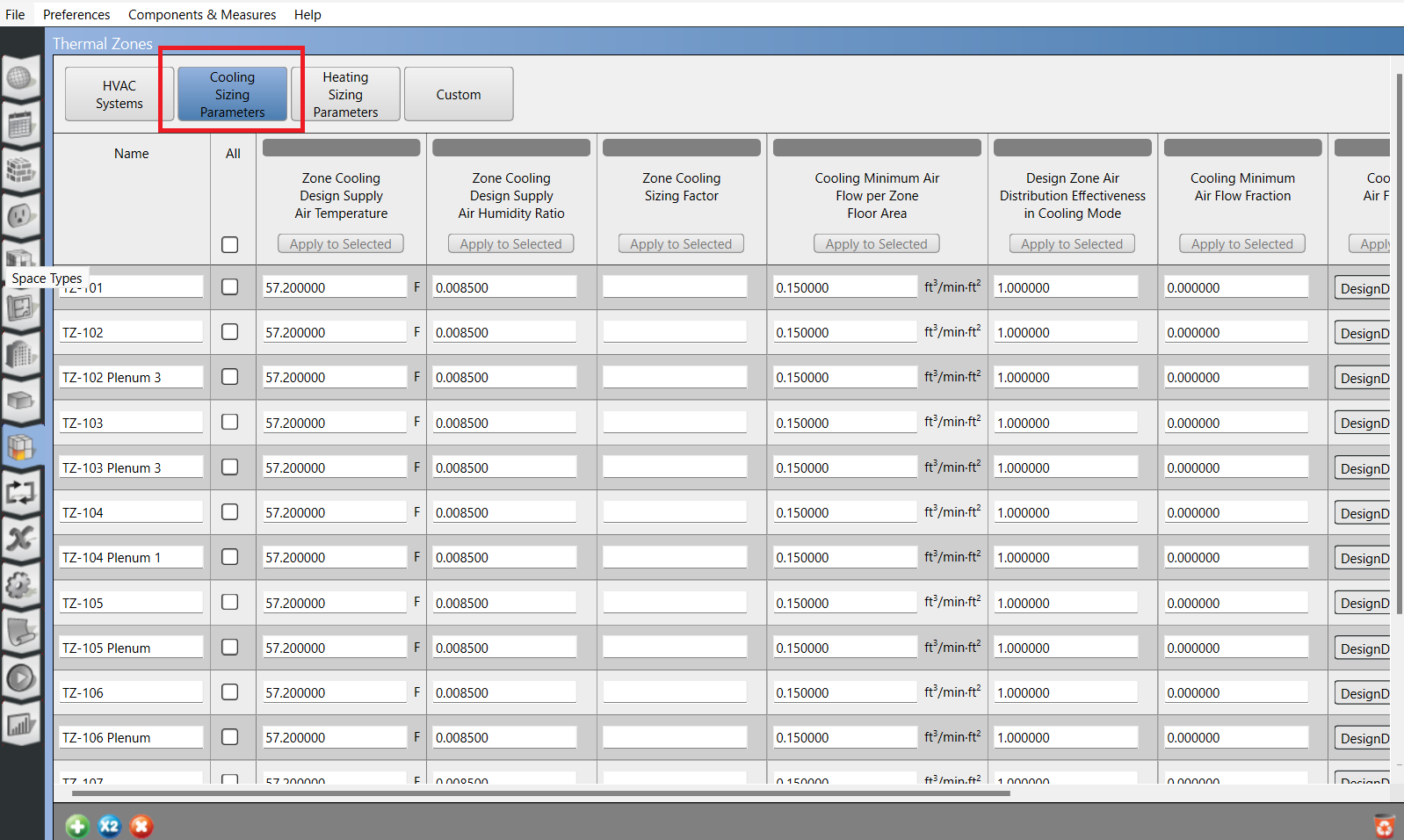The image size is (1404, 840).
Task: Click the purge recycle bin icon
Action: (x=1384, y=826)
